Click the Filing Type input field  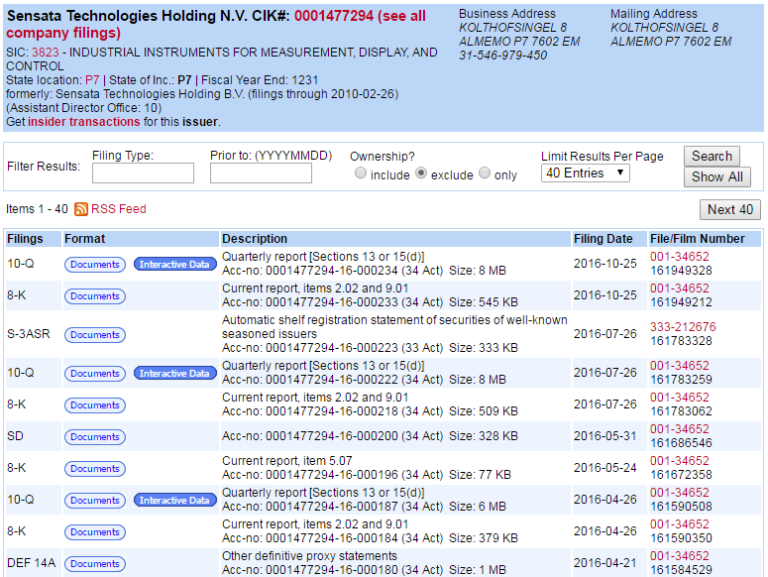click(x=143, y=173)
